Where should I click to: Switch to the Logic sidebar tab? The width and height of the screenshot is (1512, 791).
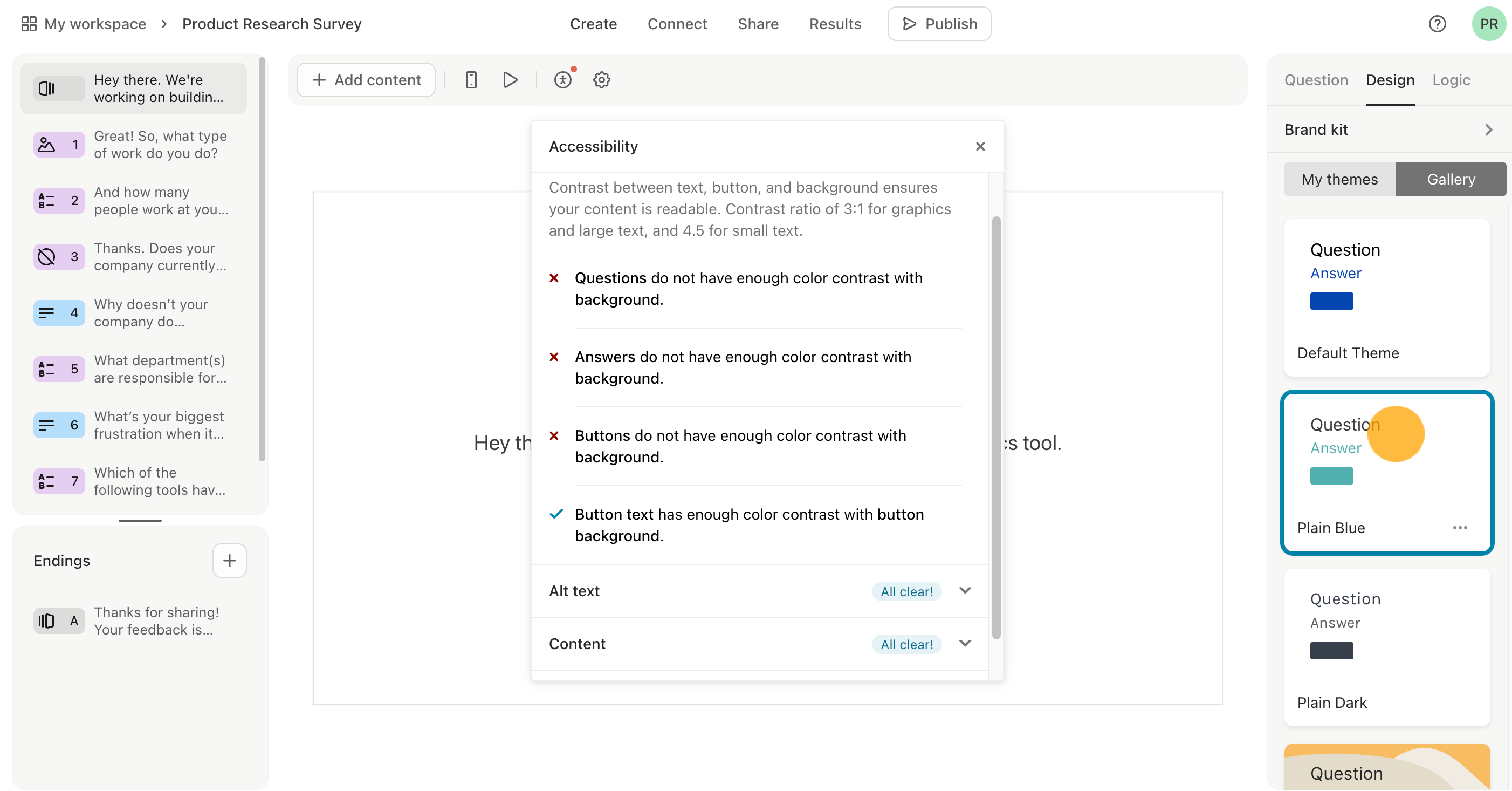1451,80
